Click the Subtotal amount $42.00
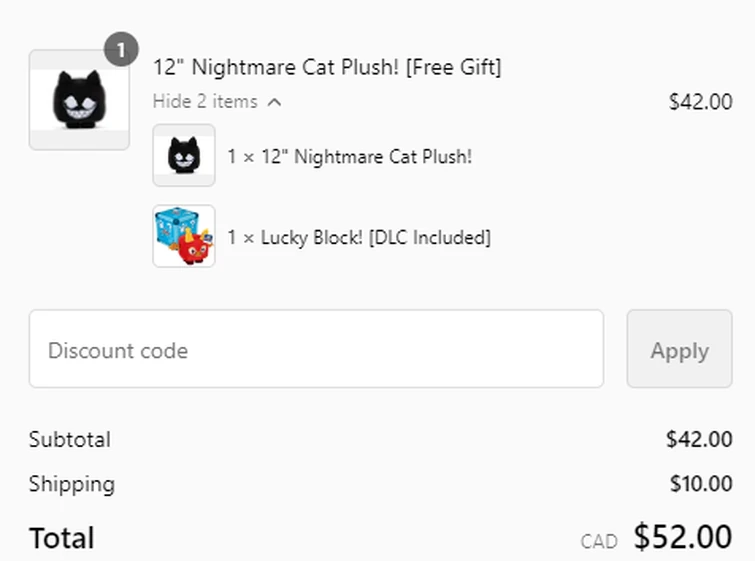 pyautogui.click(x=699, y=439)
